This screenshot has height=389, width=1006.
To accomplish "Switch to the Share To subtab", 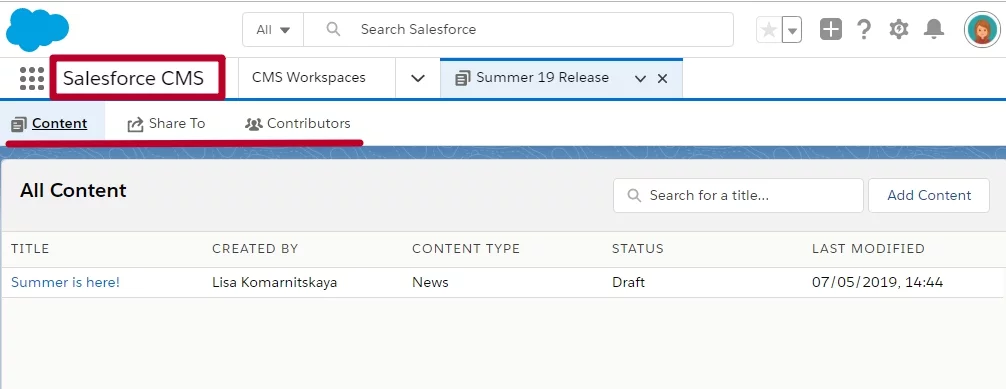I will [x=166, y=123].
